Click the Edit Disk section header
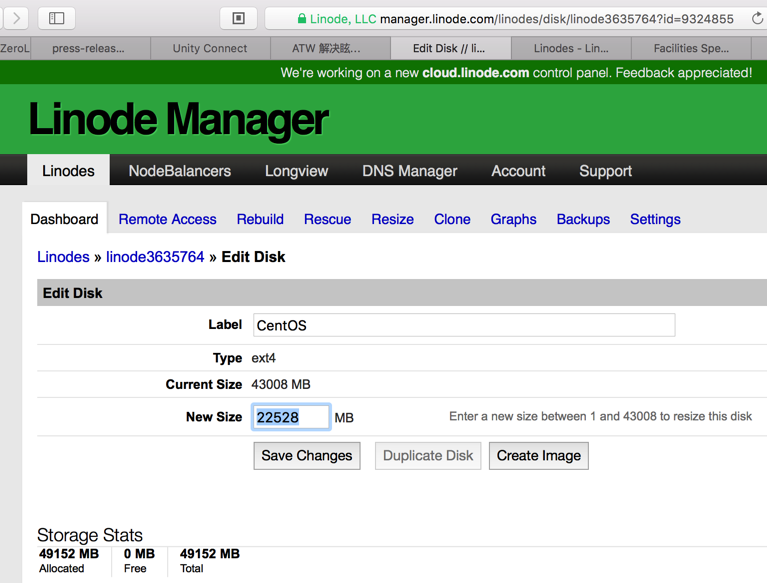The height and width of the screenshot is (583, 767). coord(402,293)
